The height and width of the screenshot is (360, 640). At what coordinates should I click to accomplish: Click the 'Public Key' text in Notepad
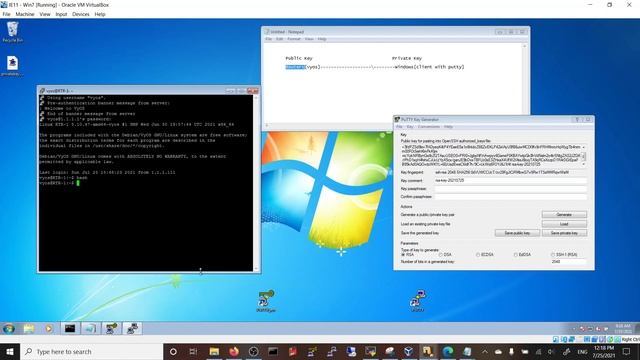(299, 58)
